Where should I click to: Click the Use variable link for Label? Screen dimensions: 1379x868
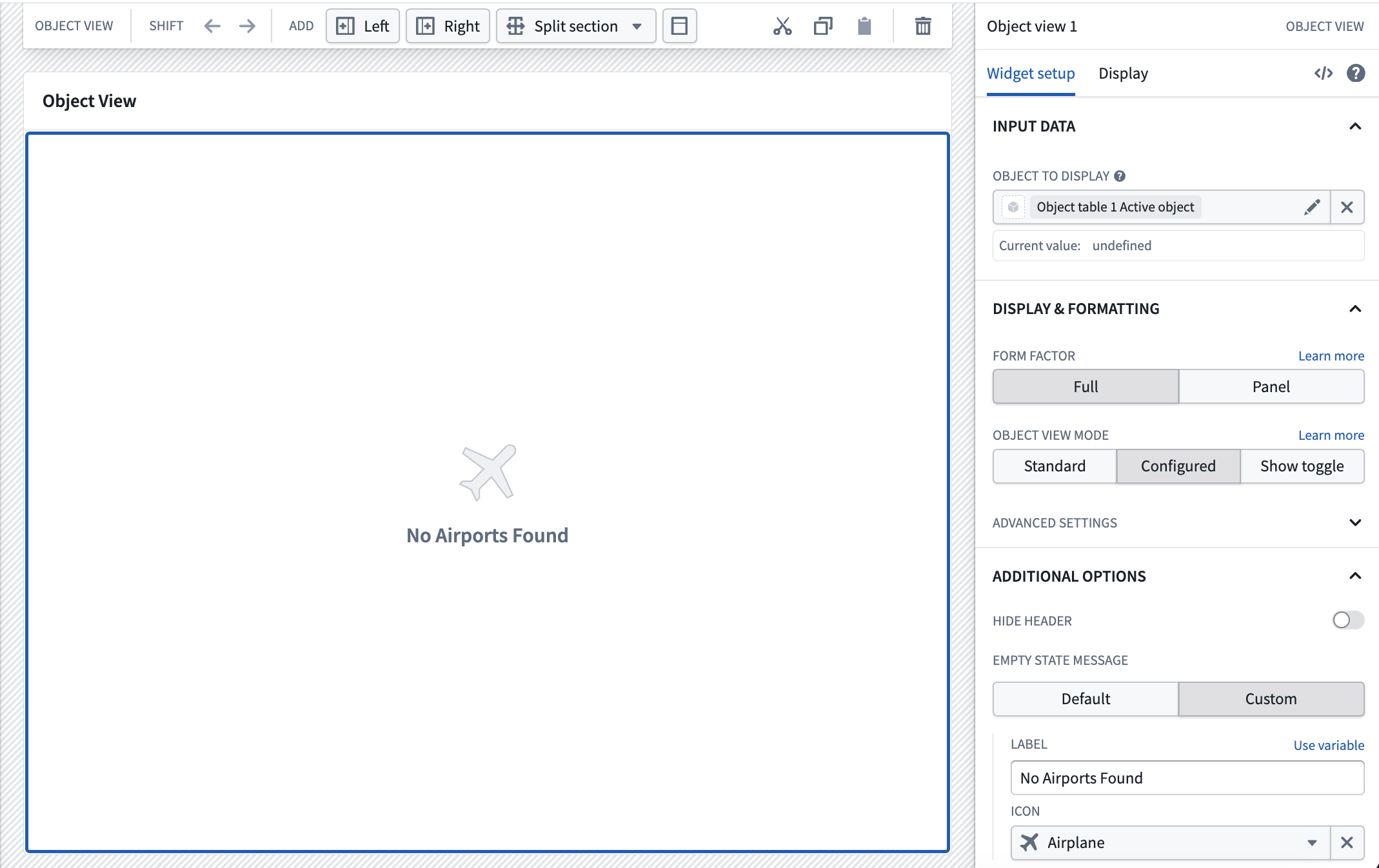[1329, 745]
